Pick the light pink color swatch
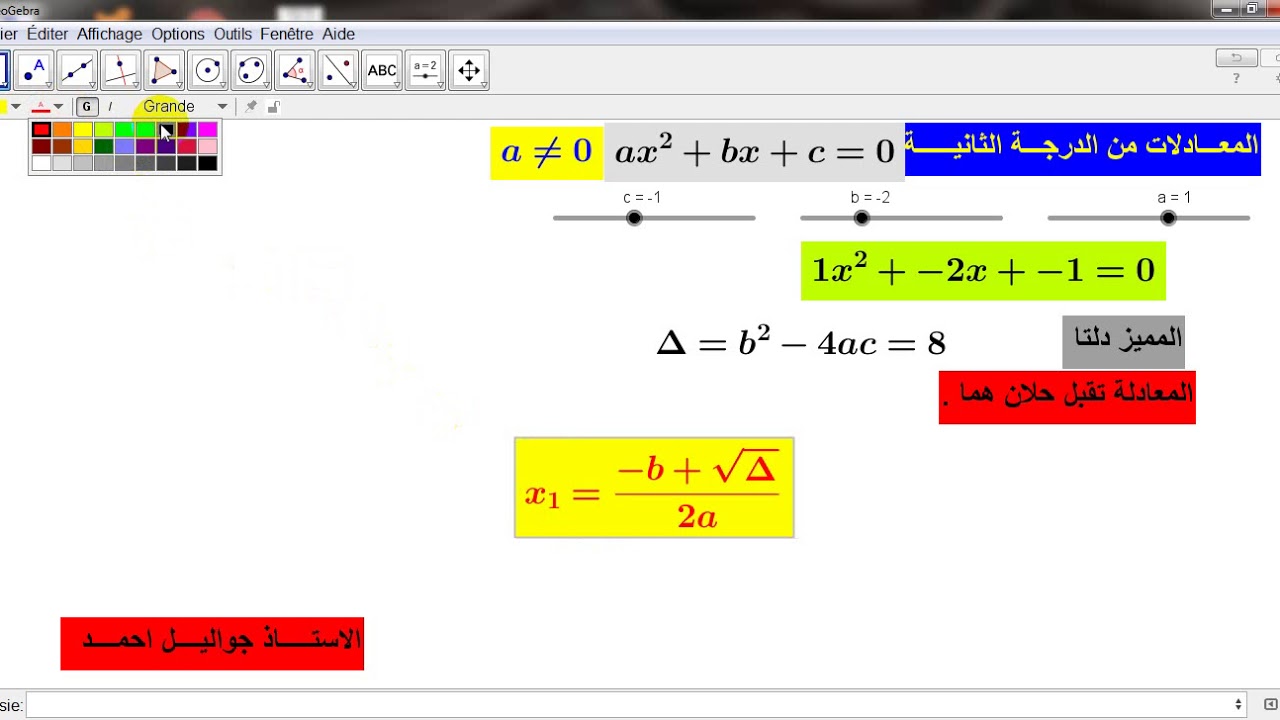This screenshot has width=1280, height=720. click(x=208, y=146)
